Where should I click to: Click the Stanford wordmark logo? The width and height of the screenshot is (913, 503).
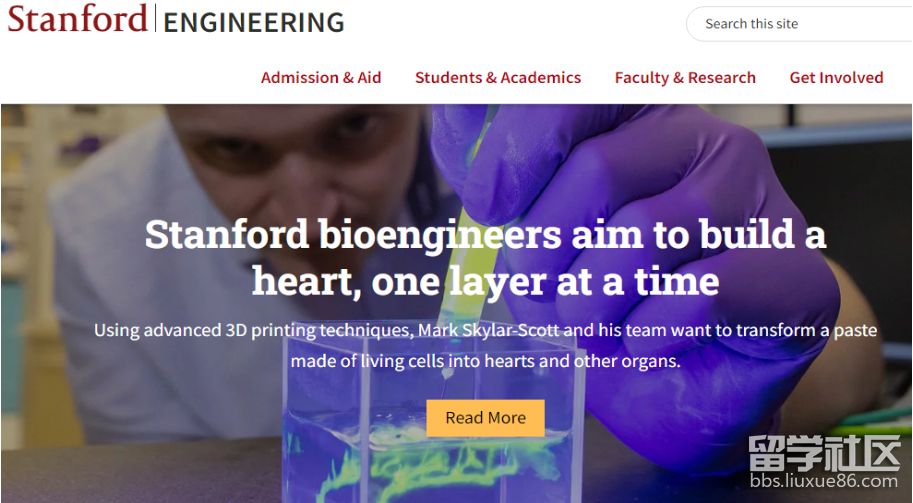point(77,20)
